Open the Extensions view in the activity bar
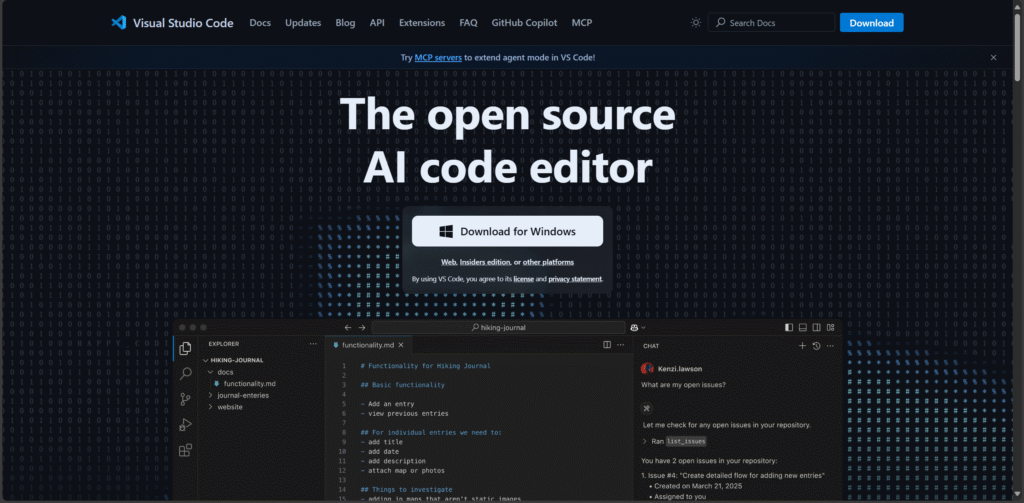Image resolution: width=1024 pixels, height=503 pixels. click(x=185, y=450)
